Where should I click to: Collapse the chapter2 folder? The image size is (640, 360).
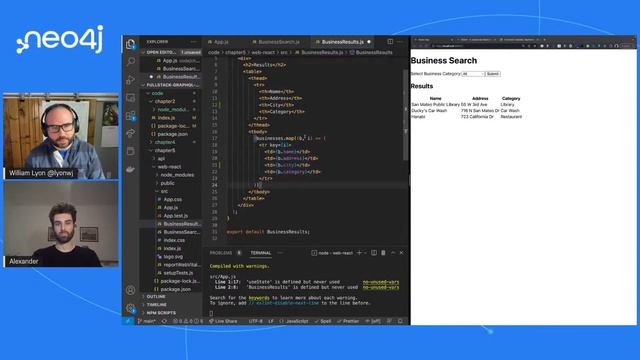tap(171, 101)
